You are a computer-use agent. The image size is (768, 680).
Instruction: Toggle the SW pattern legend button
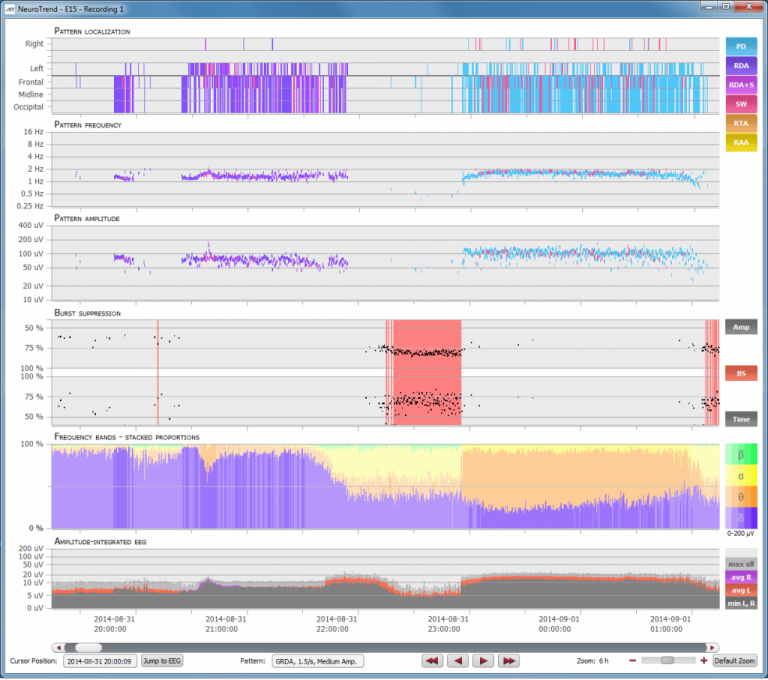(x=741, y=104)
